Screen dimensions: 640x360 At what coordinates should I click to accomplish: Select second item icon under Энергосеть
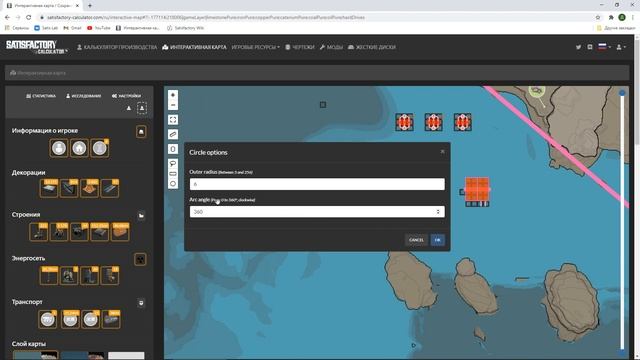click(69, 276)
